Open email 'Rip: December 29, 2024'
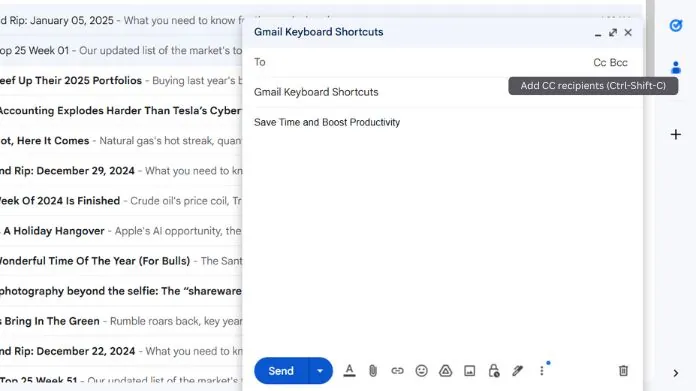Screen dimensions: 696x391 tap(121, 171)
